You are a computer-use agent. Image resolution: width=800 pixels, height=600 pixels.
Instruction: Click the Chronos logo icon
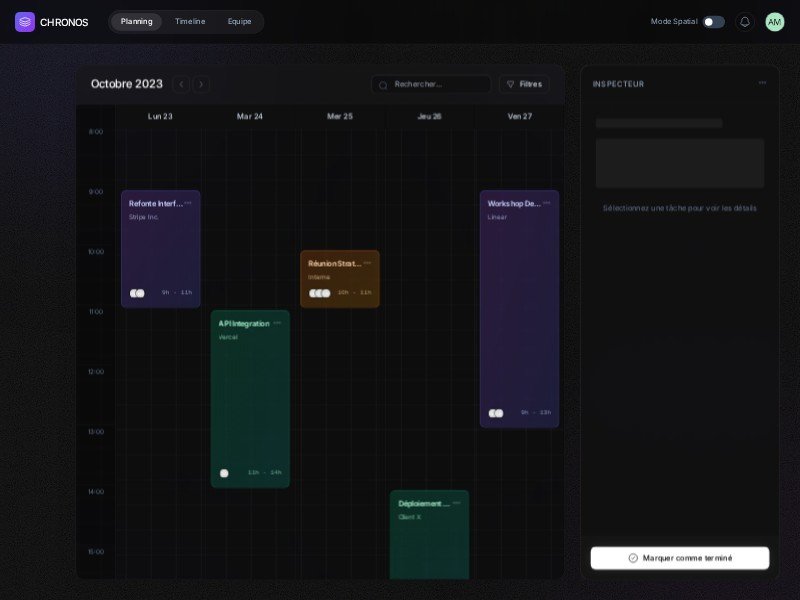click(25, 22)
